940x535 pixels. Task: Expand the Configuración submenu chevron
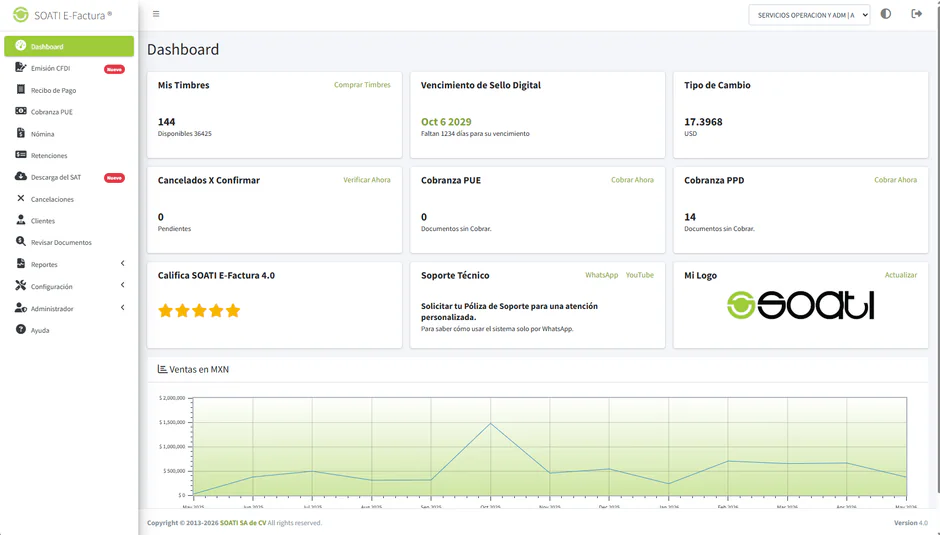click(122, 285)
